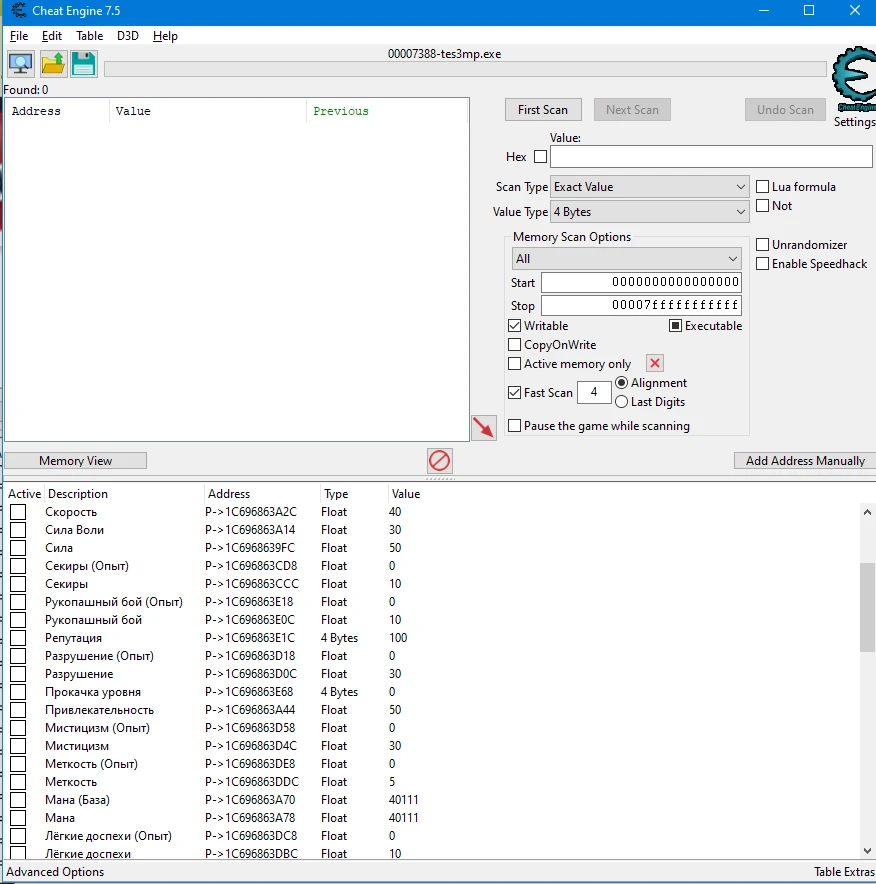876x884 pixels.
Task: Click the First Scan button
Action: (x=543, y=109)
